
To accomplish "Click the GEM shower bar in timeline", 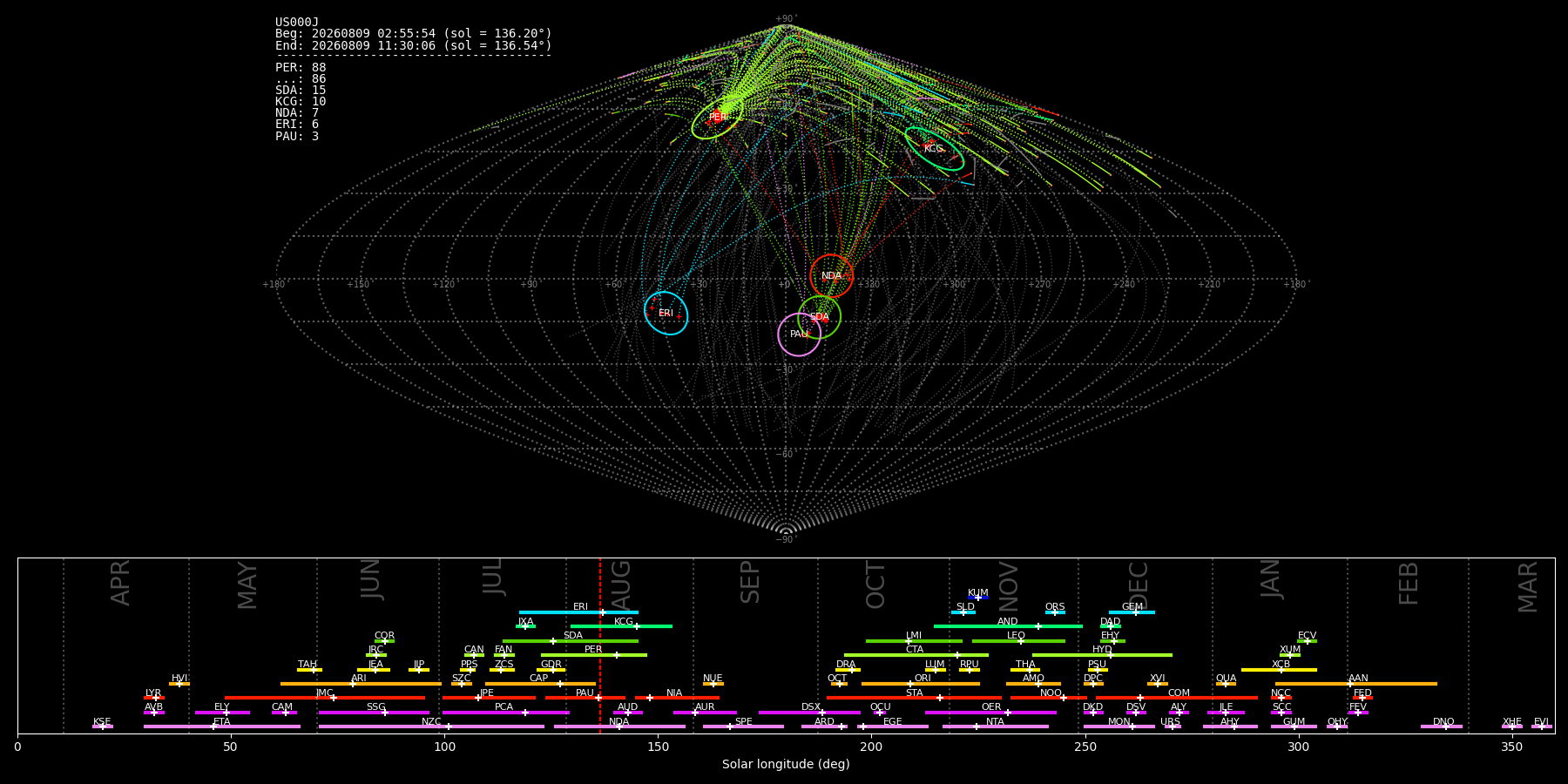I will coord(1132,612).
